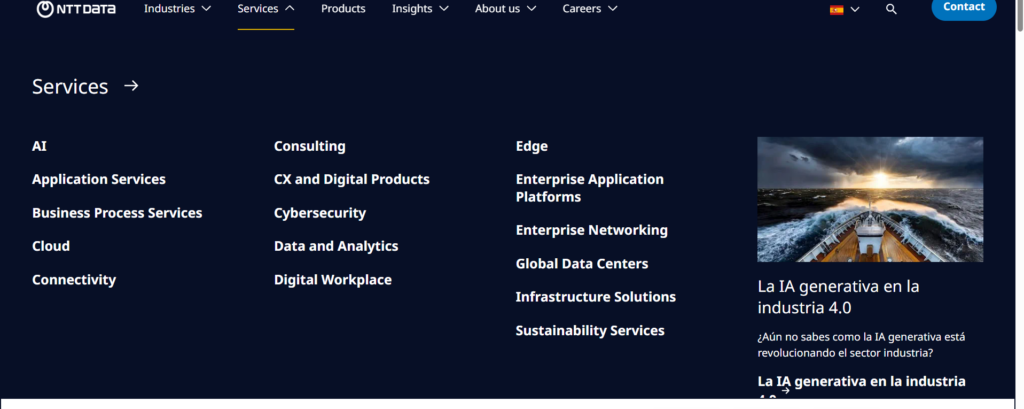The height and width of the screenshot is (409, 1024).
Task: Go to Edge services
Action: point(532,146)
